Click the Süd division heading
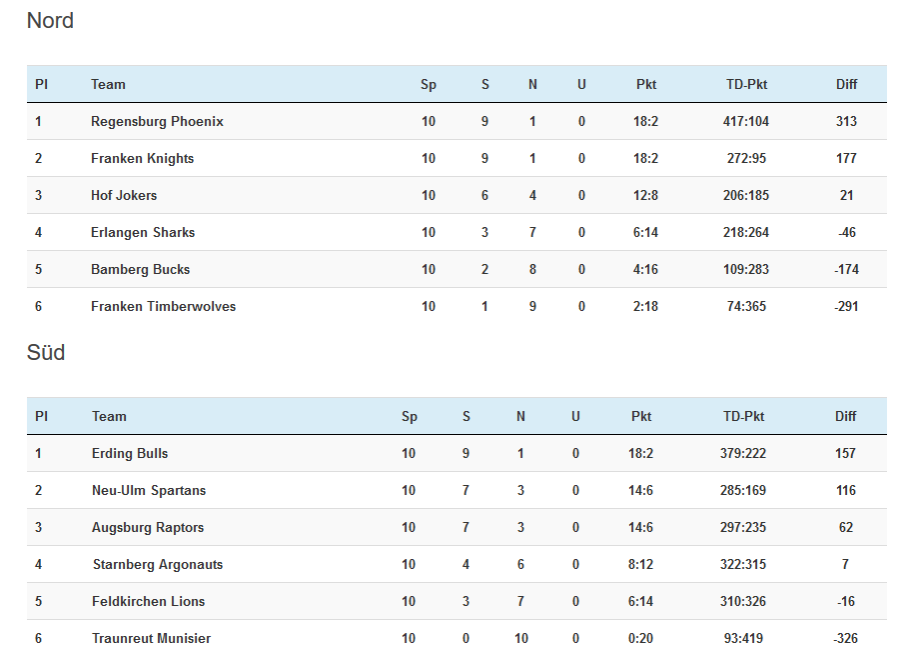This screenshot has width=900, height=666. (46, 353)
